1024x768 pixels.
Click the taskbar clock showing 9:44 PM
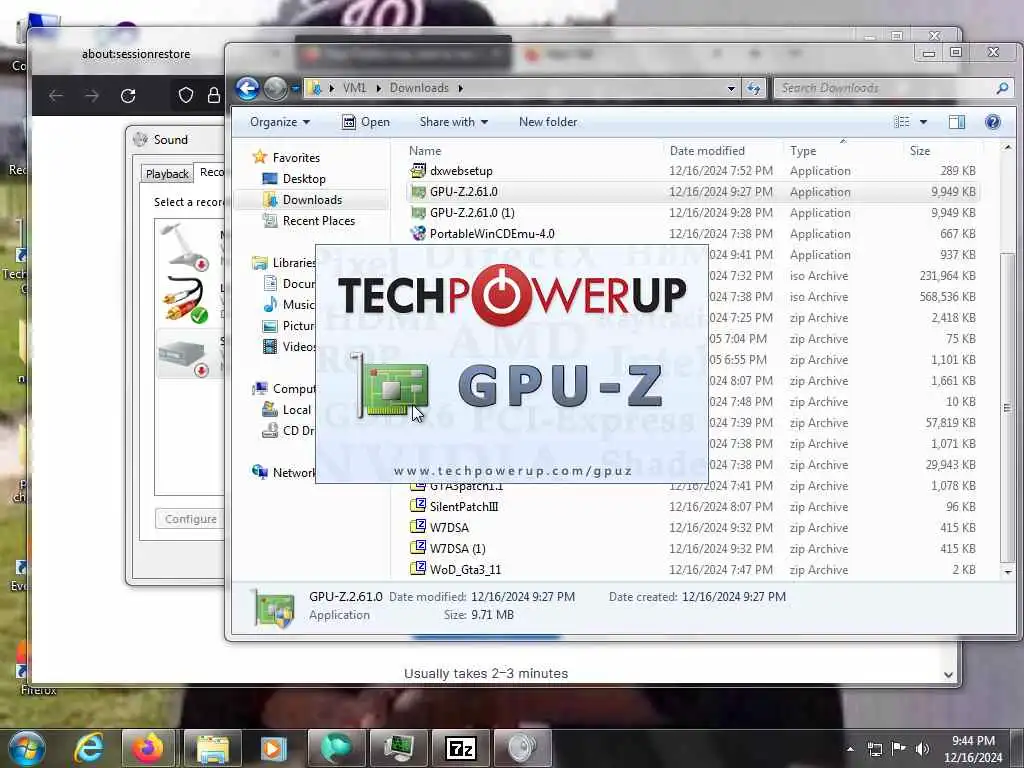[x=972, y=749]
